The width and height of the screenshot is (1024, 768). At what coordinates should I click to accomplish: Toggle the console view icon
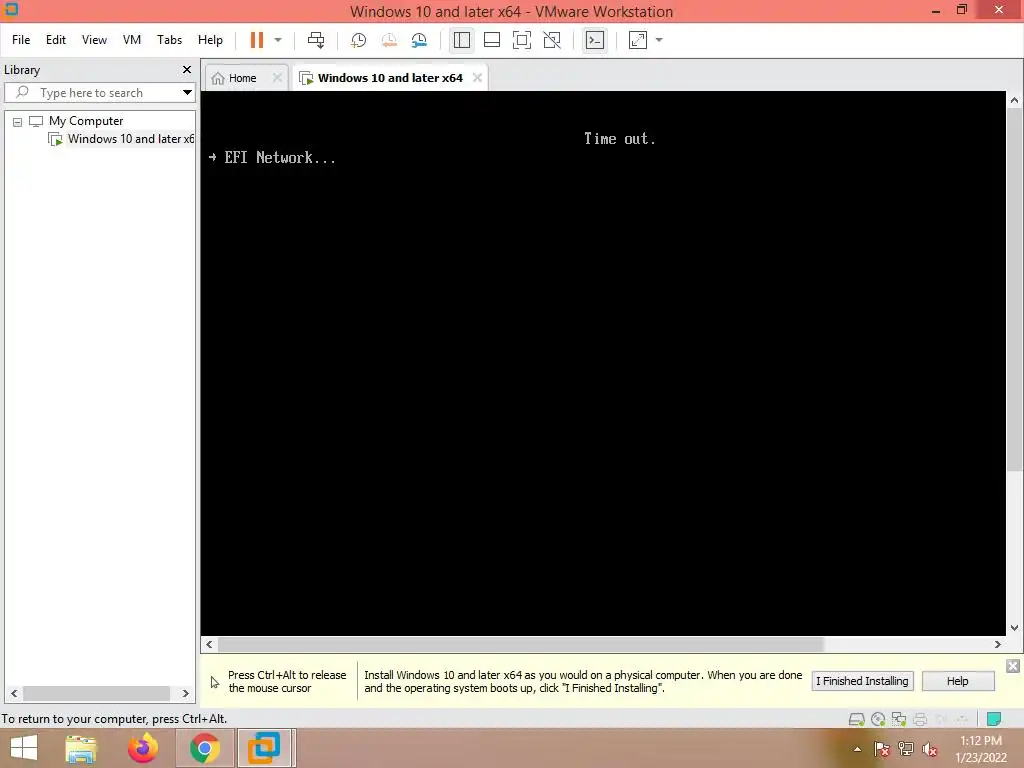pos(594,40)
